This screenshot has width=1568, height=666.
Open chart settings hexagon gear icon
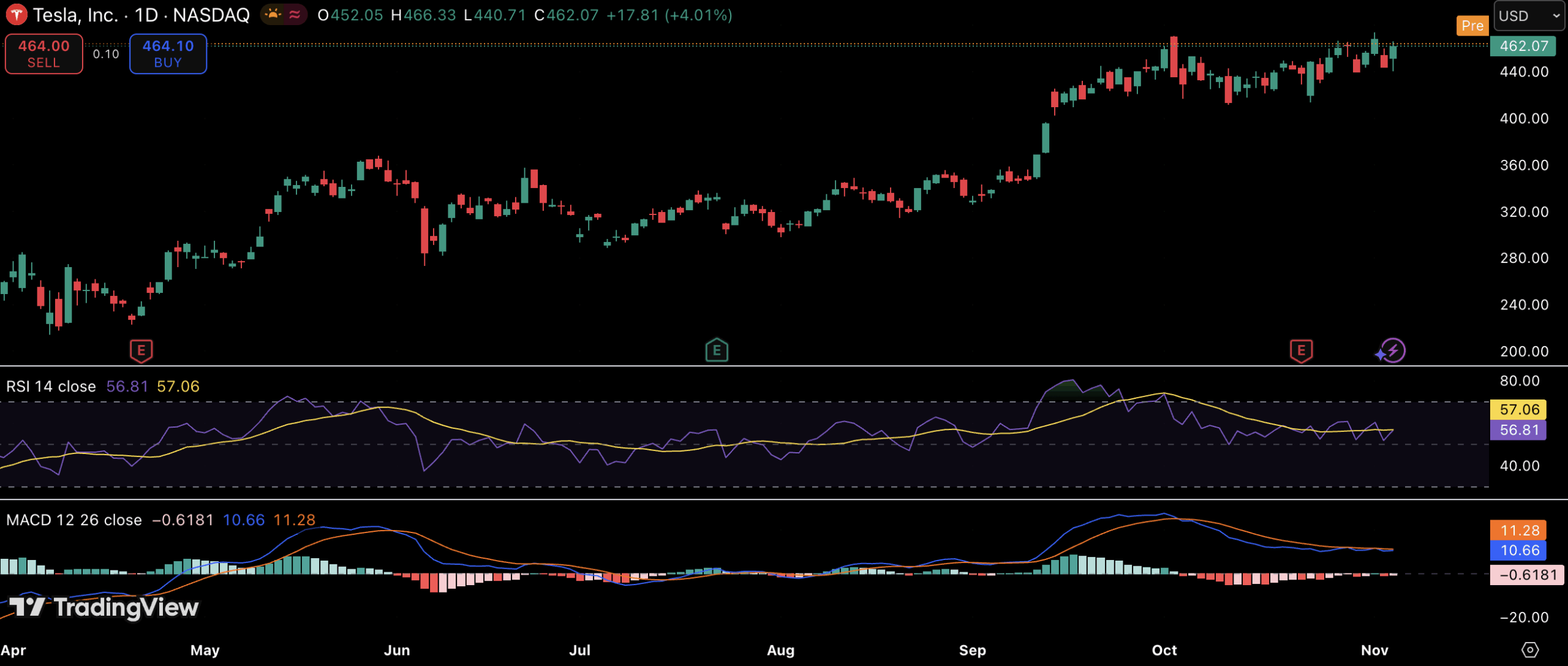pyautogui.click(x=1530, y=649)
